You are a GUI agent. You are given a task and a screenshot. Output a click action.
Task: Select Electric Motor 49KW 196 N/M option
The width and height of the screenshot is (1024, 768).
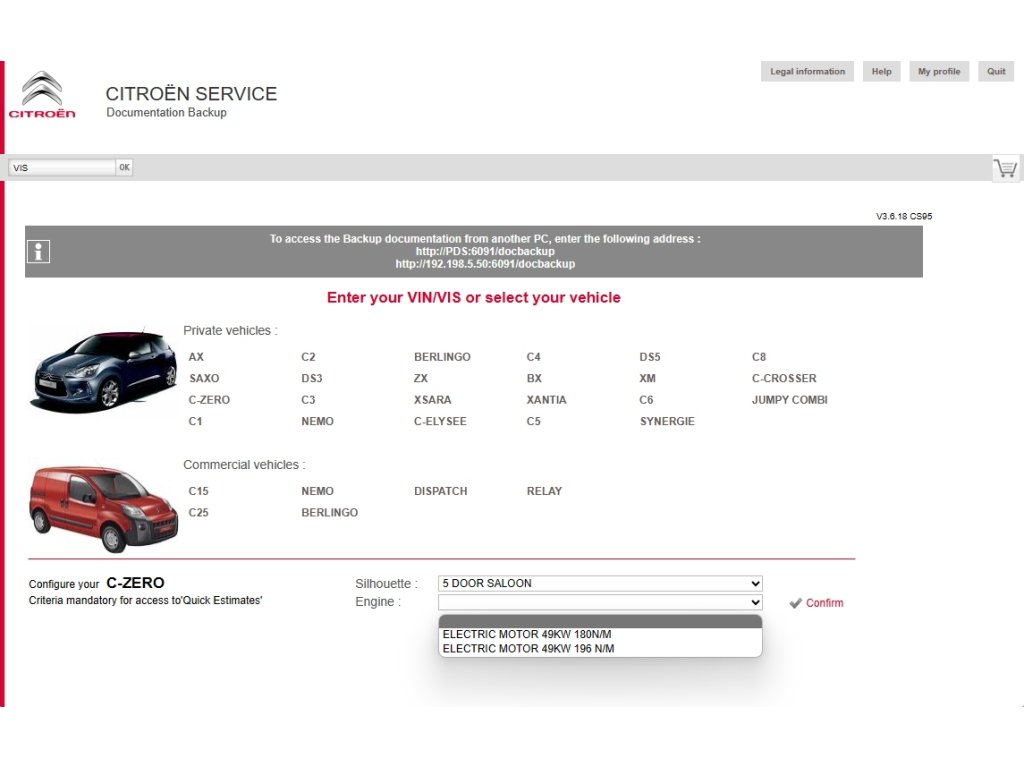pos(600,648)
